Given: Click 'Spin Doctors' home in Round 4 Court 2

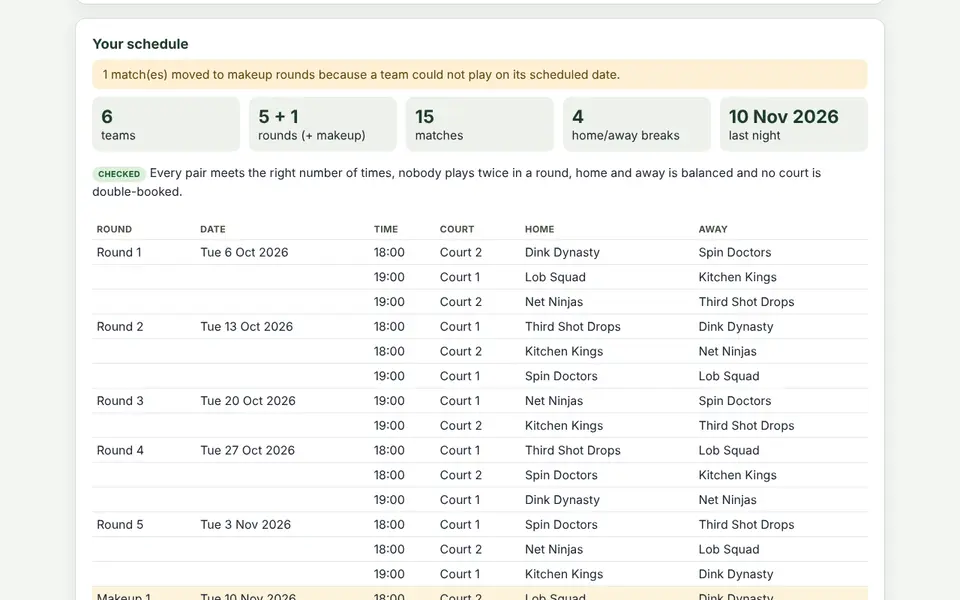Looking at the screenshot, I should [x=561, y=475].
